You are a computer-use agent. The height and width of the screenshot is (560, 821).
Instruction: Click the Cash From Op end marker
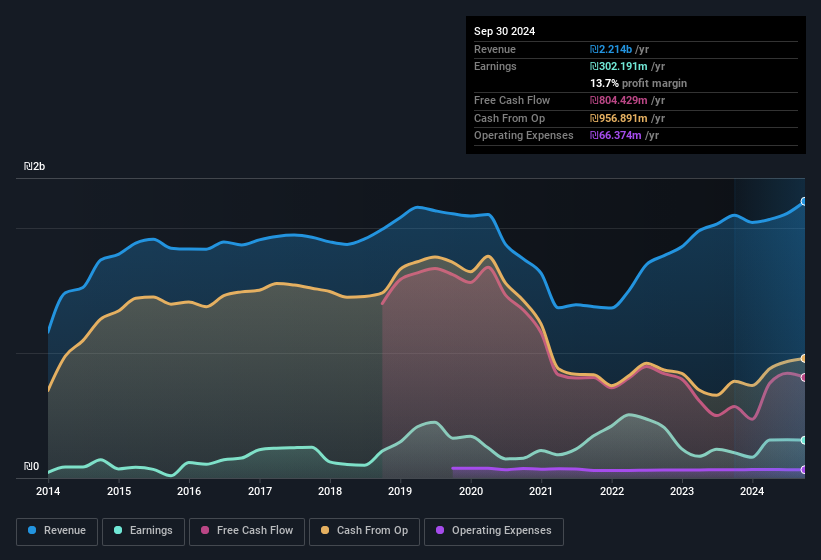(x=804, y=359)
